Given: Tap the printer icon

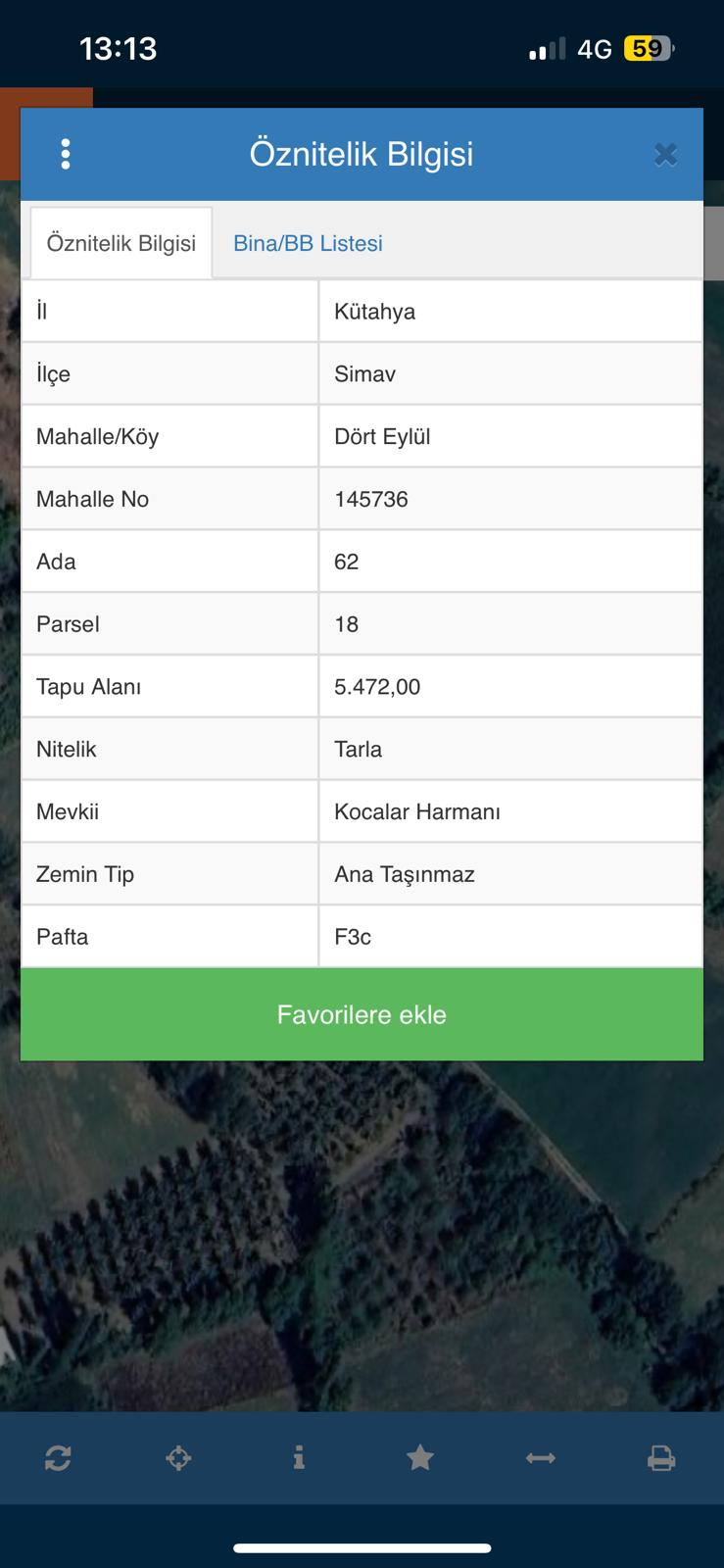Looking at the screenshot, I should pyautogui.click(x=661, y=1458).
